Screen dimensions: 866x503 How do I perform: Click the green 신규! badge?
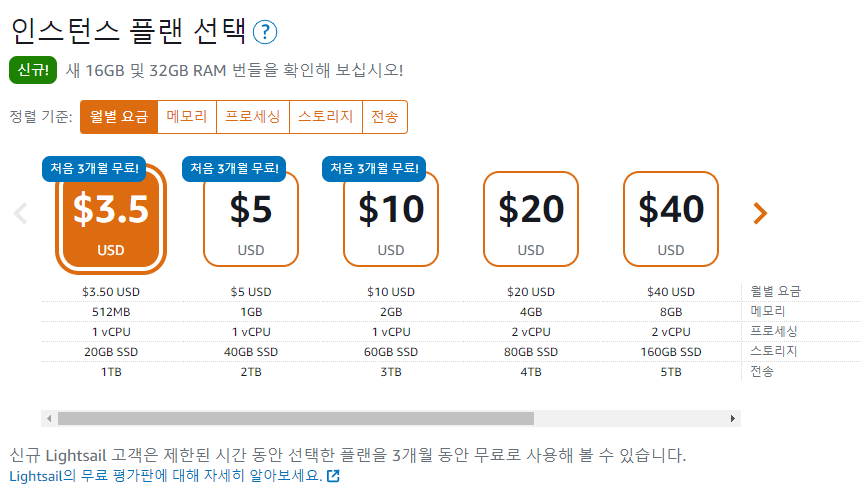(33, 70)
